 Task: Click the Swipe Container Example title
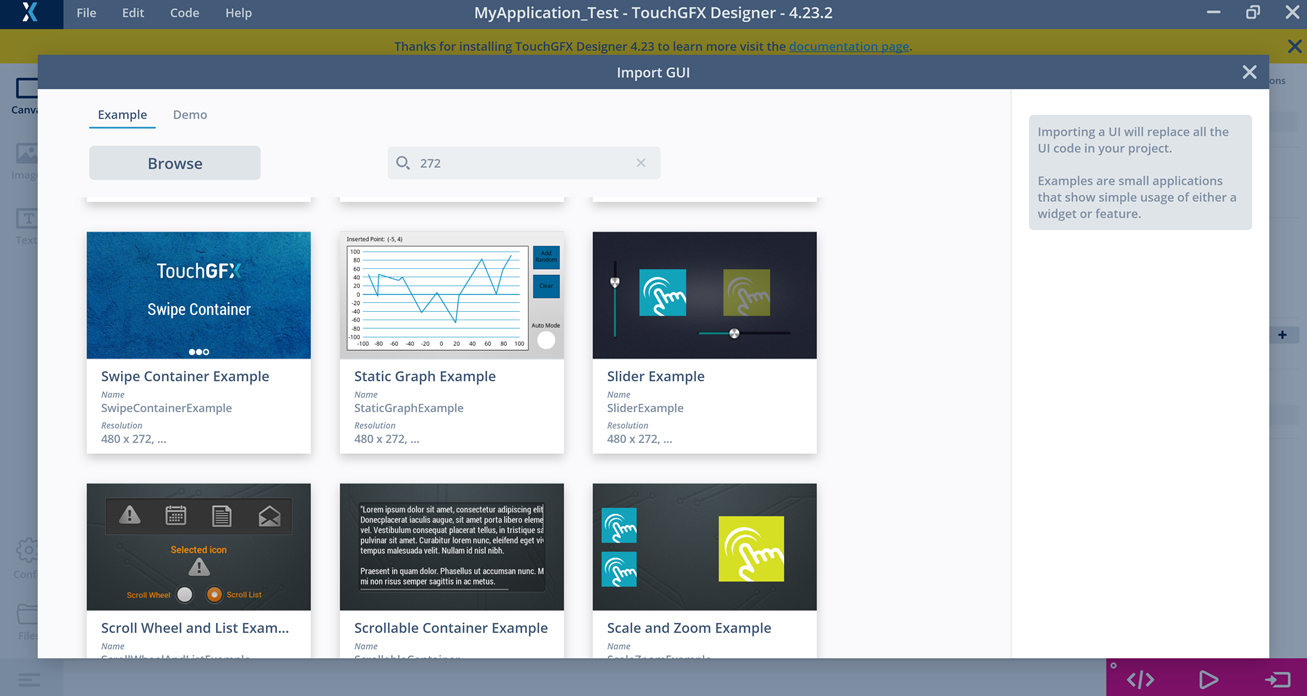tap(185, 376)
